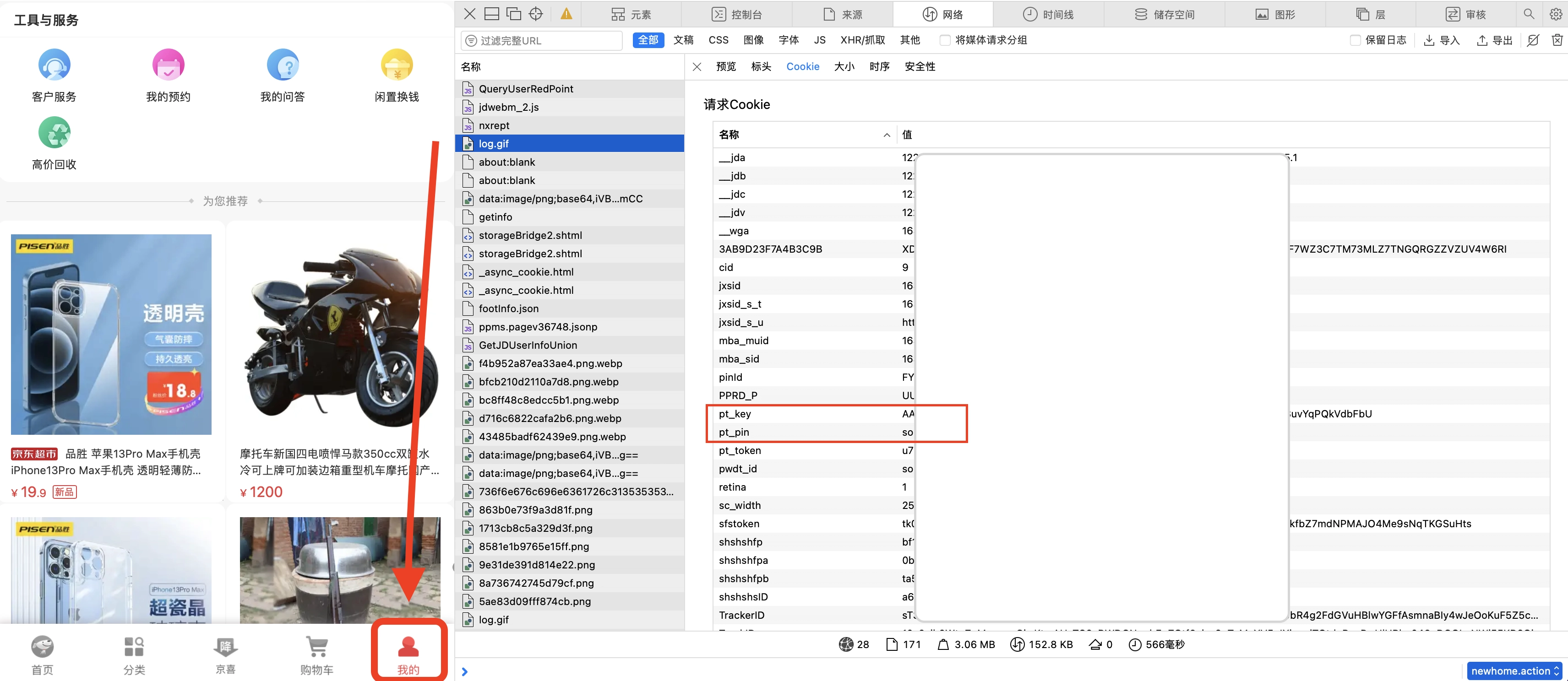Open the 安全性 detail tab
The height and width of the screenshot is (681, 1568).
(920, 66)
